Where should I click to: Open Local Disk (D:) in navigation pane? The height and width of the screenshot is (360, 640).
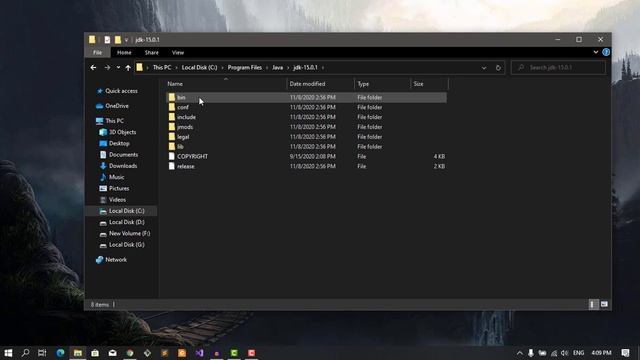(x=127, y=222)
